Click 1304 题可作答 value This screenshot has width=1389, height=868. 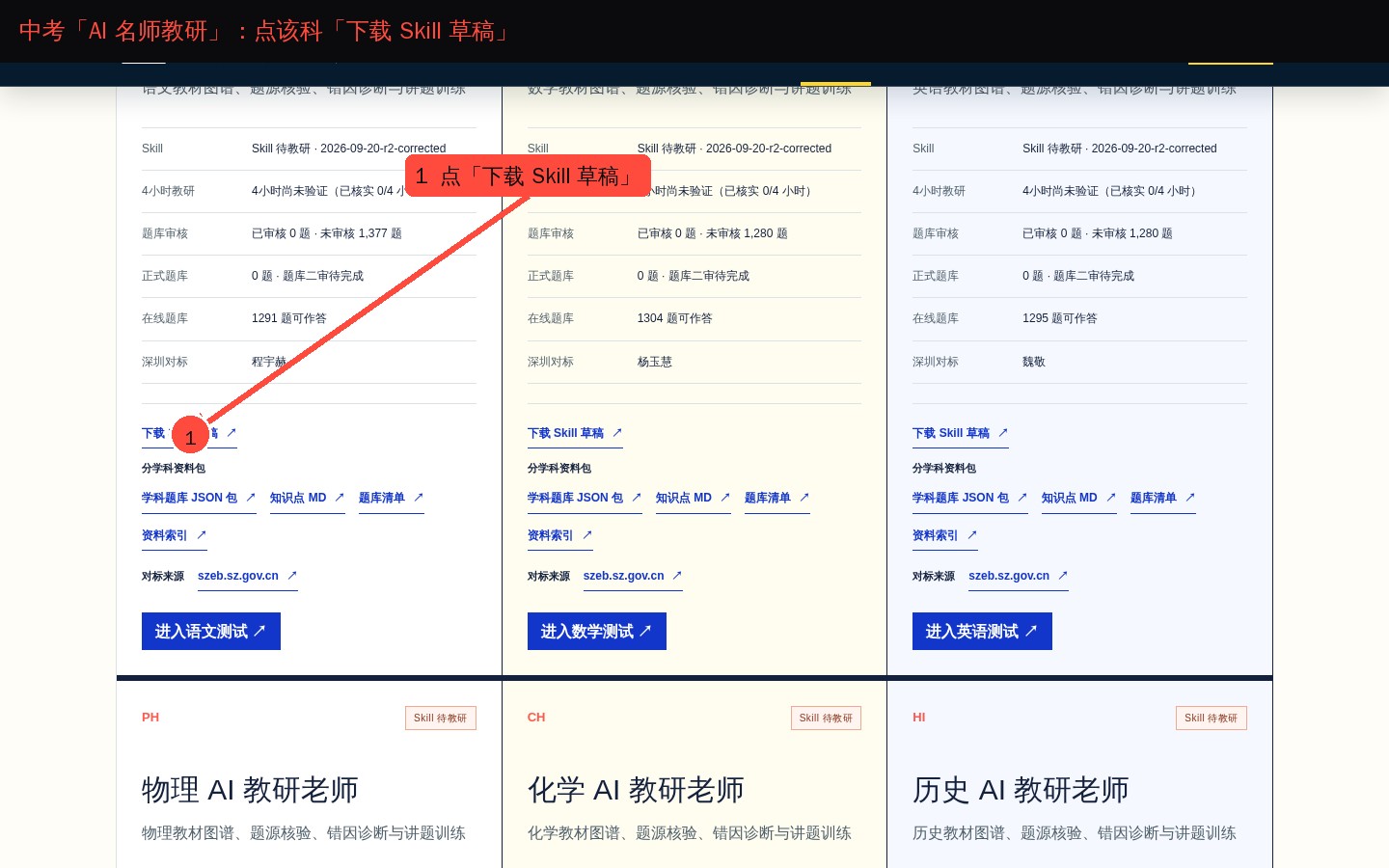[675, 319]
